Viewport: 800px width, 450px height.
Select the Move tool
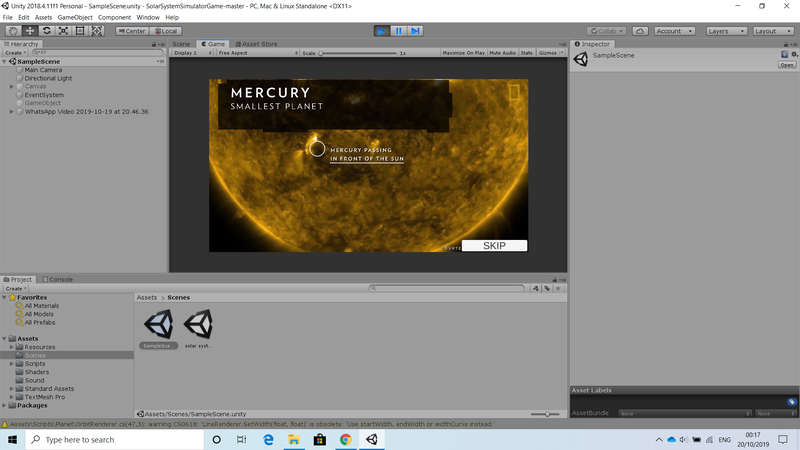30,31
